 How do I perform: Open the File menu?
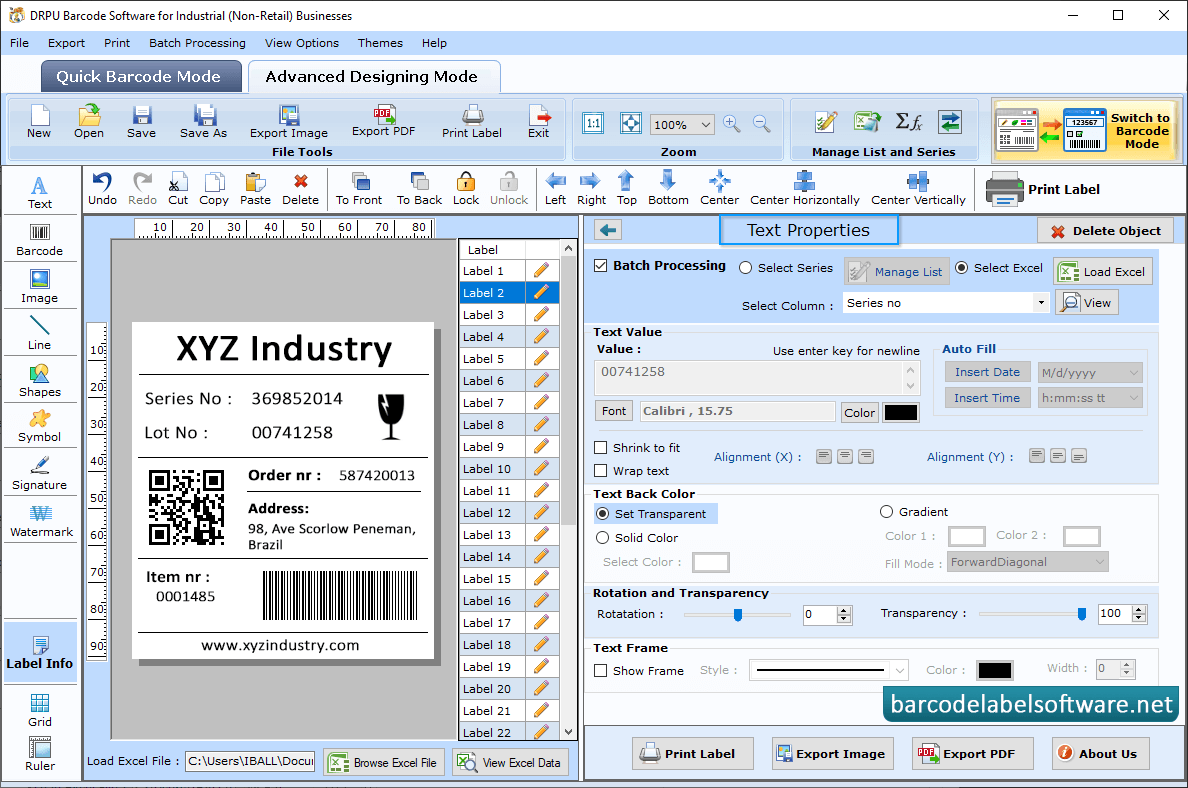tap(20, 43)
